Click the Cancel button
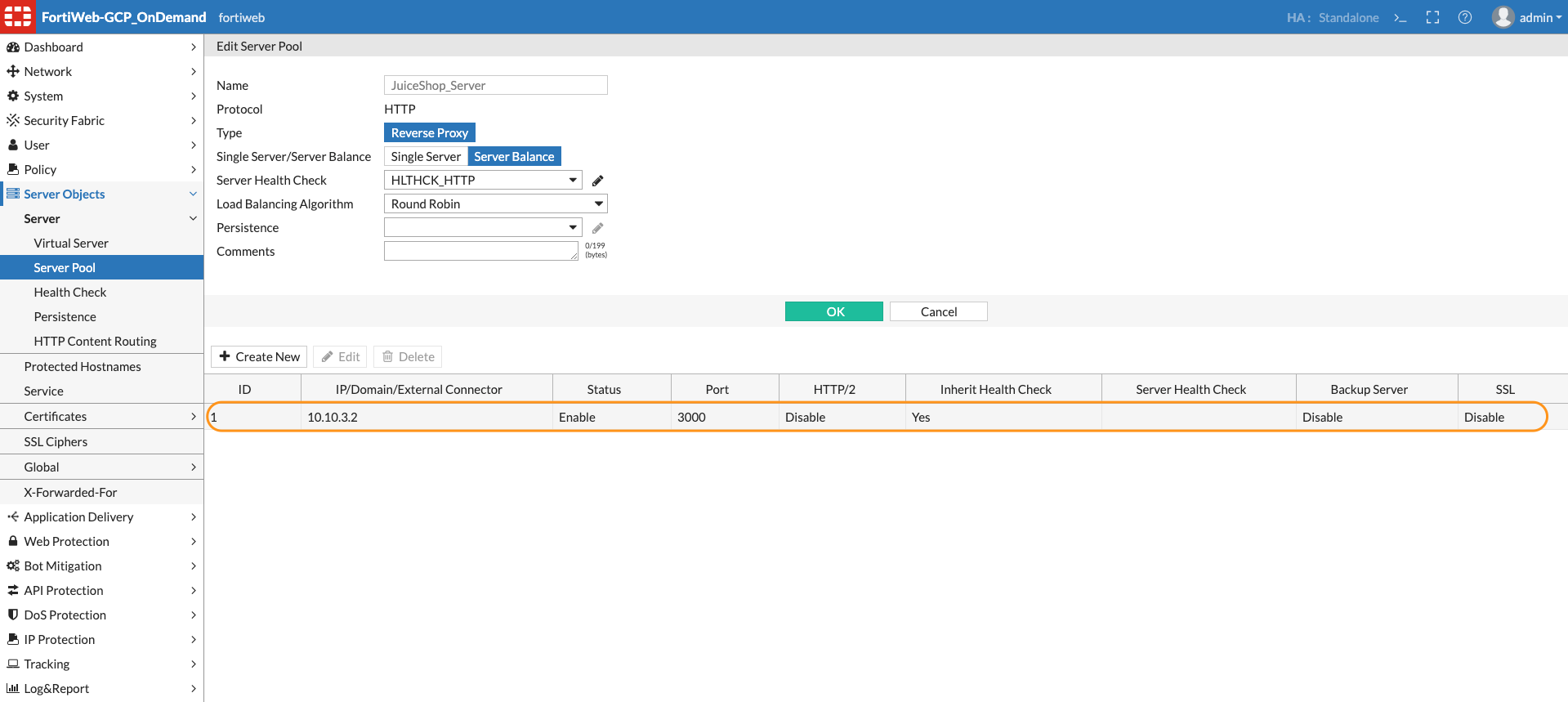Screen dimensions: 1568x702 click(x=939, y=311)
